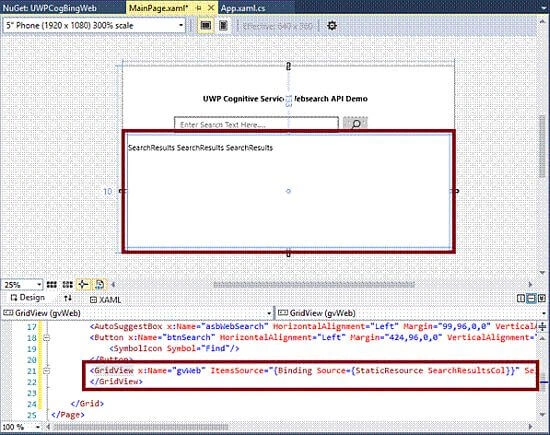Select the MainPage.xaml tab
This screenshot has width=550, height=435.
(x=158, y=8)
